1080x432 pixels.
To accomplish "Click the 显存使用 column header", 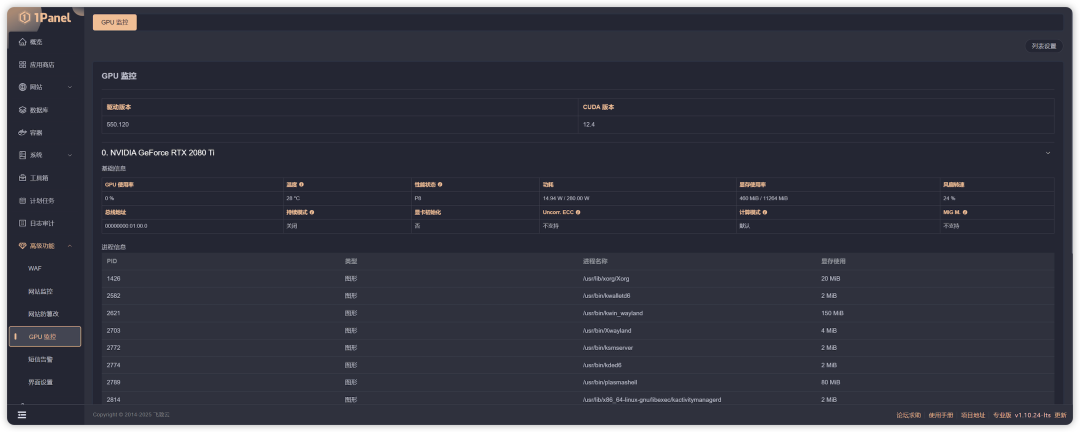I will [x=833, y=261].
